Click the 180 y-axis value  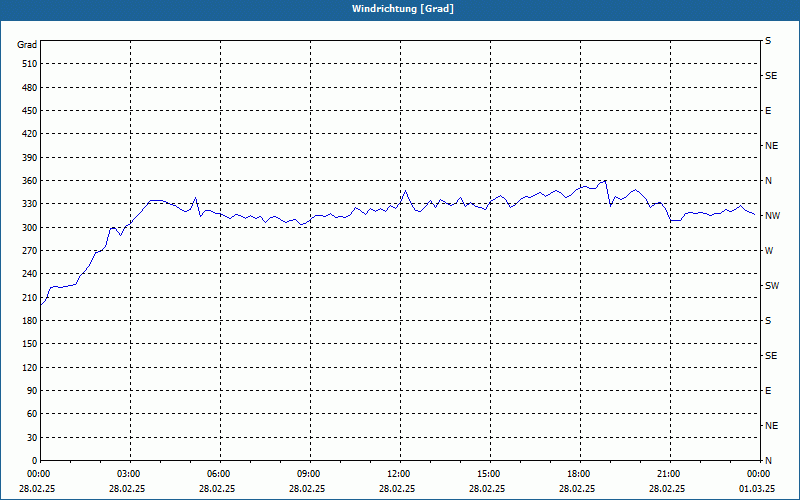tap(30, 321)
